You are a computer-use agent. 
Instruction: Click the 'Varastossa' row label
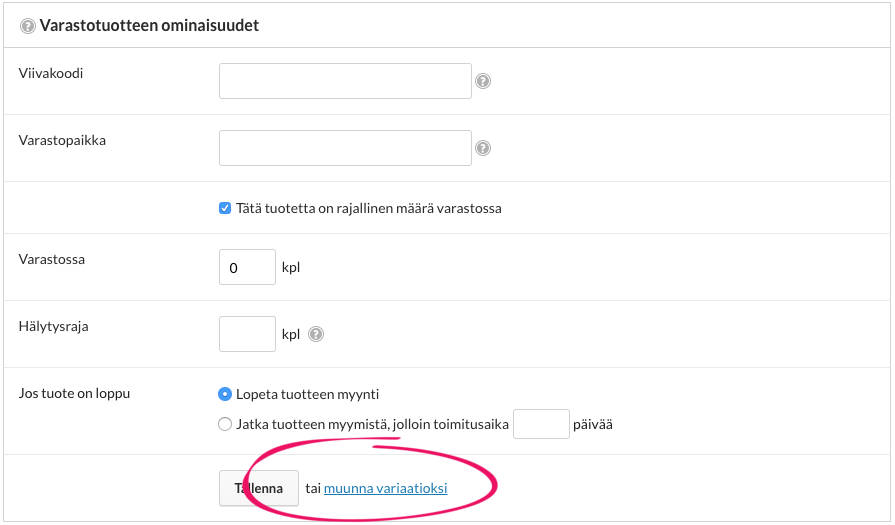coord(52,259)
